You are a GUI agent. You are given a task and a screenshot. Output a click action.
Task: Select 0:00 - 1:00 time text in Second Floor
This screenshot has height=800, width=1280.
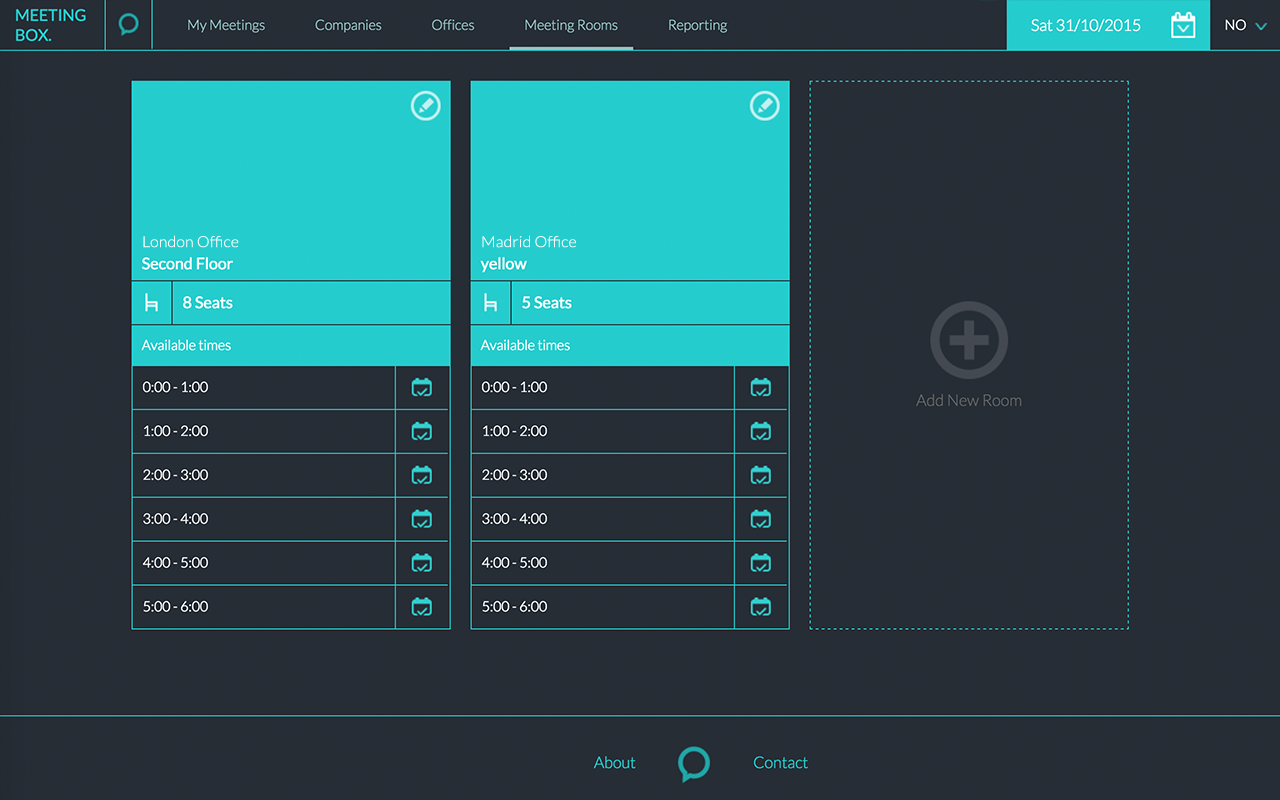(175, 387)
